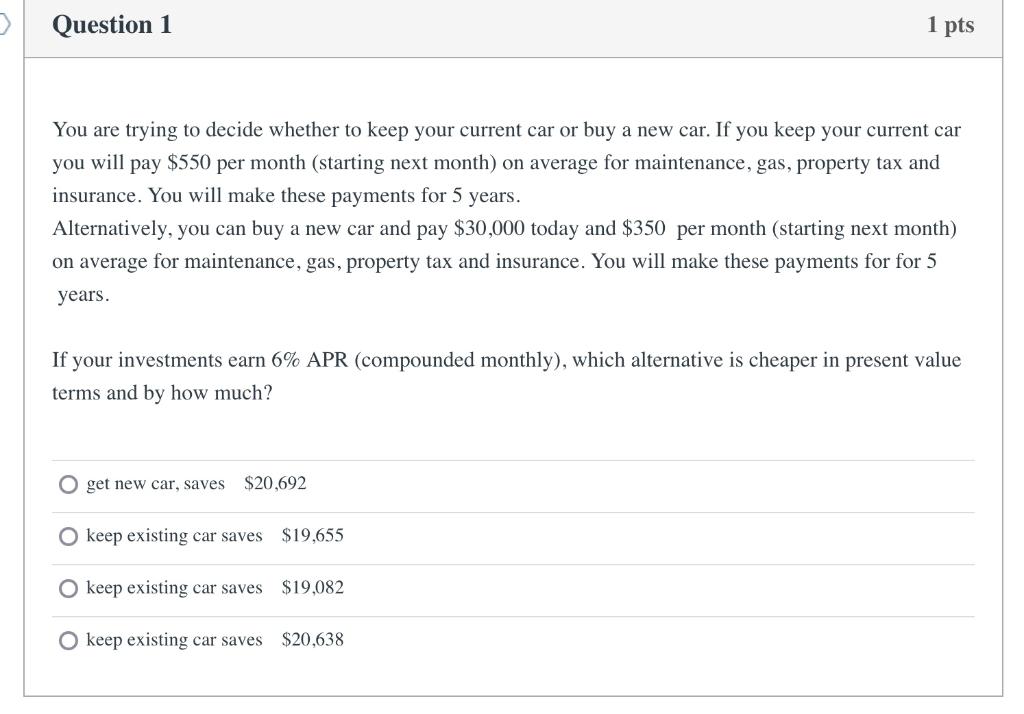The image size is (1024, 714).
Task: Click the text "$20,692"
Action: coord(275,483)
